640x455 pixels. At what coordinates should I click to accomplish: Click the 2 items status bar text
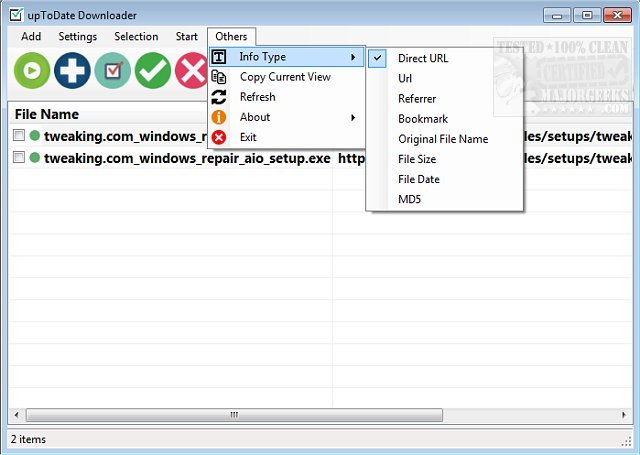(28, 439)
